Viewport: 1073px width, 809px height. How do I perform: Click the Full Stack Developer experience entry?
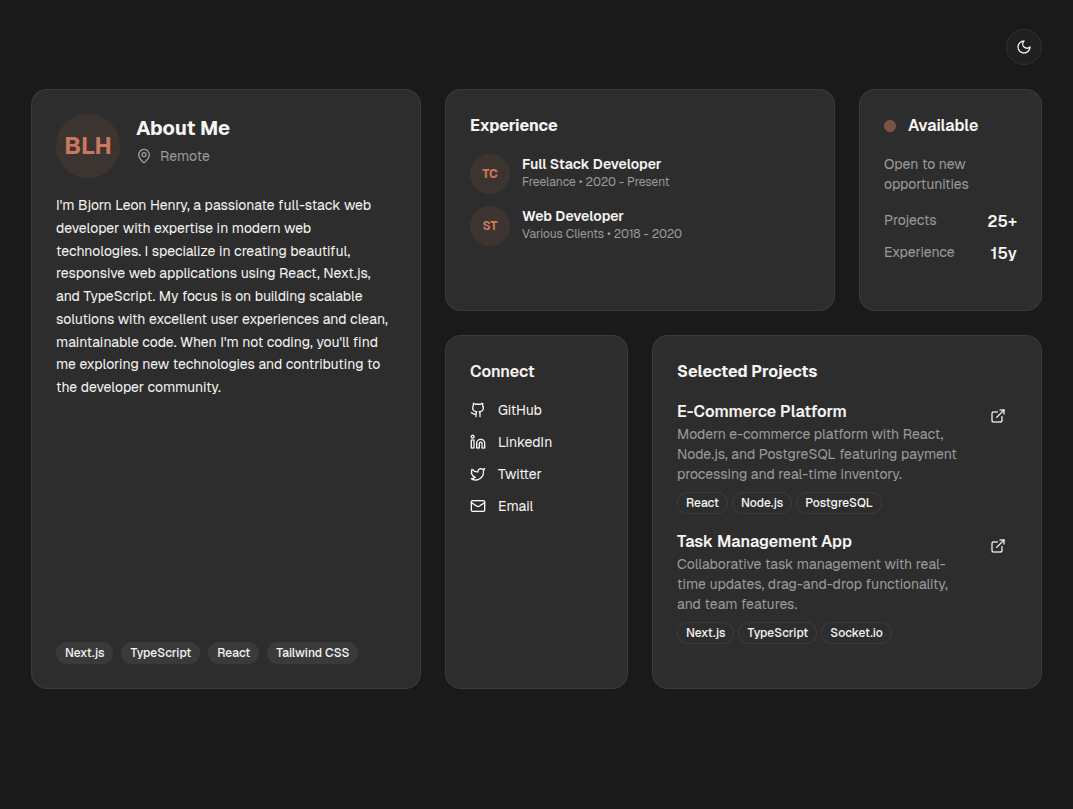[x=591, y=164]
